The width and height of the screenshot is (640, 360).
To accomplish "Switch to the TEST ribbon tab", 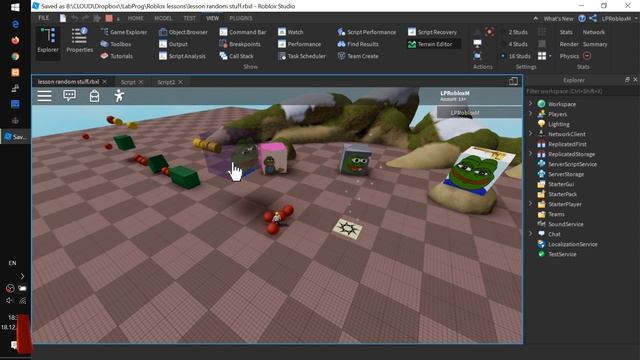I will 189,18.
